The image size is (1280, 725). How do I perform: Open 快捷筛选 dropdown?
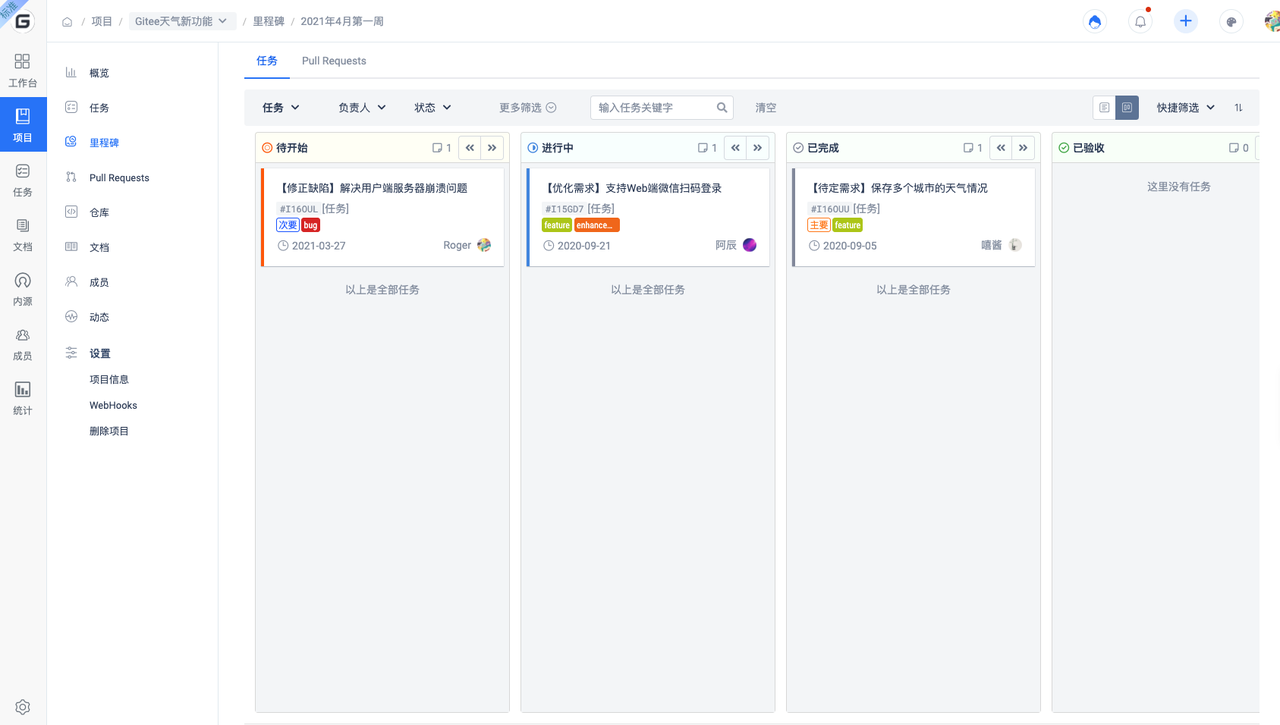point(1186,107)
